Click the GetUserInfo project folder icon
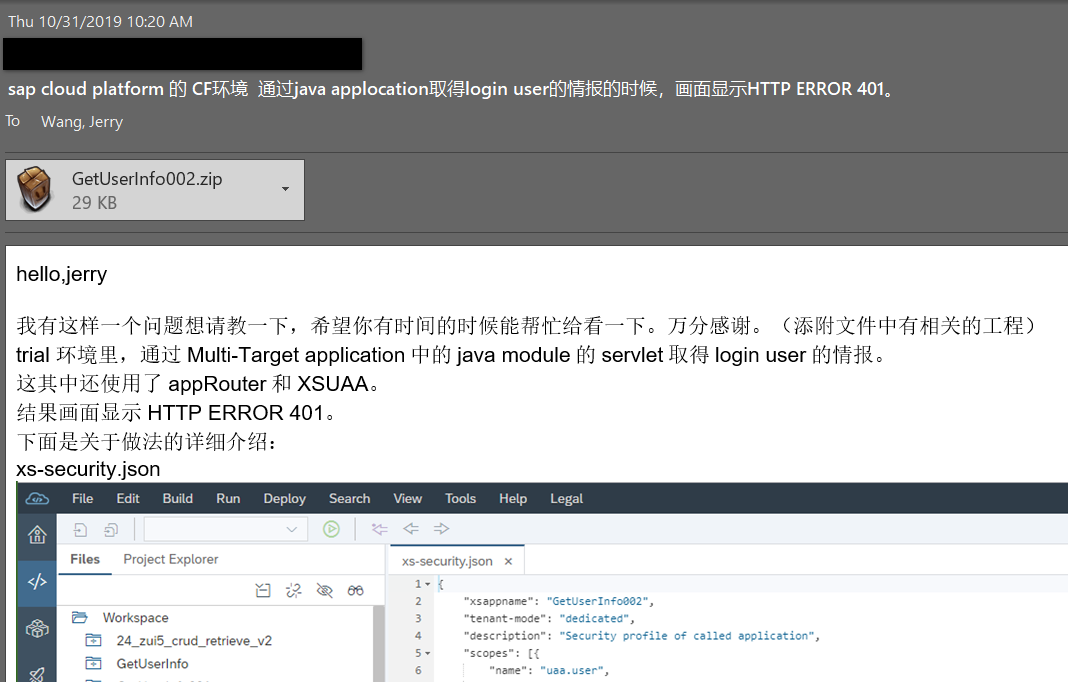 93,664
